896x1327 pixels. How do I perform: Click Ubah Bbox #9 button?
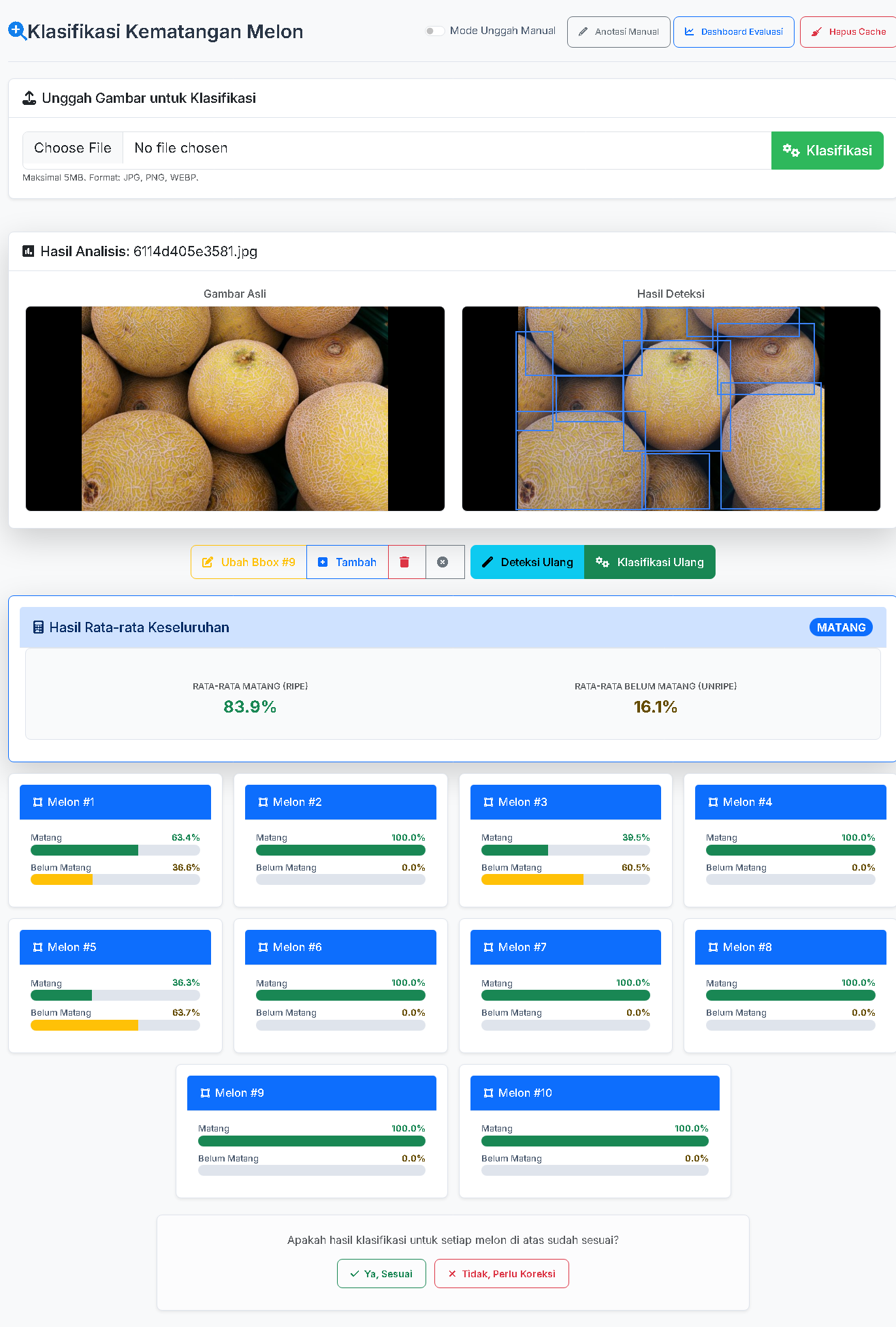(249, 562)
